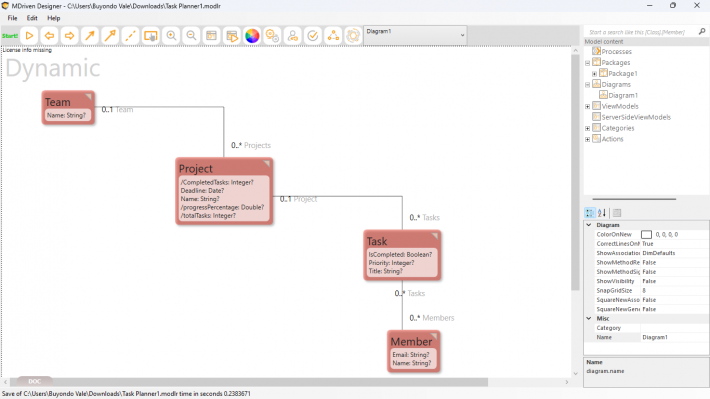710x399 pixels.
Task: Click the horizontal scrollbar of diagram
Action: [x=249, y=382]
